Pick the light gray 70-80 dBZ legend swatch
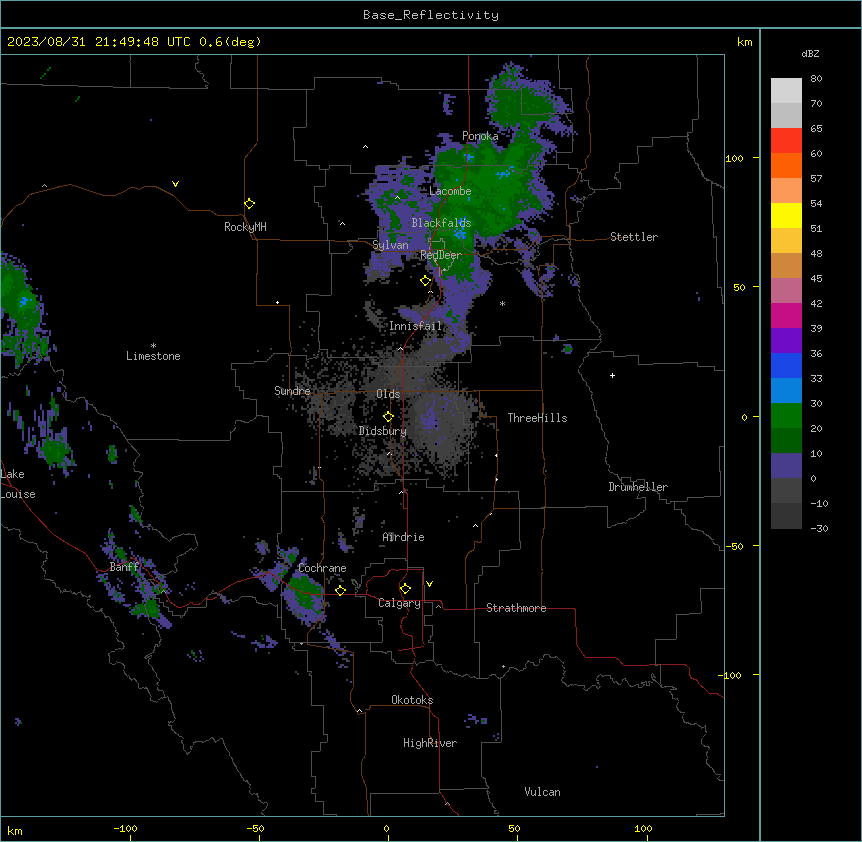The image size is (862, 842). pyautogui.click(x=786, y=91)
